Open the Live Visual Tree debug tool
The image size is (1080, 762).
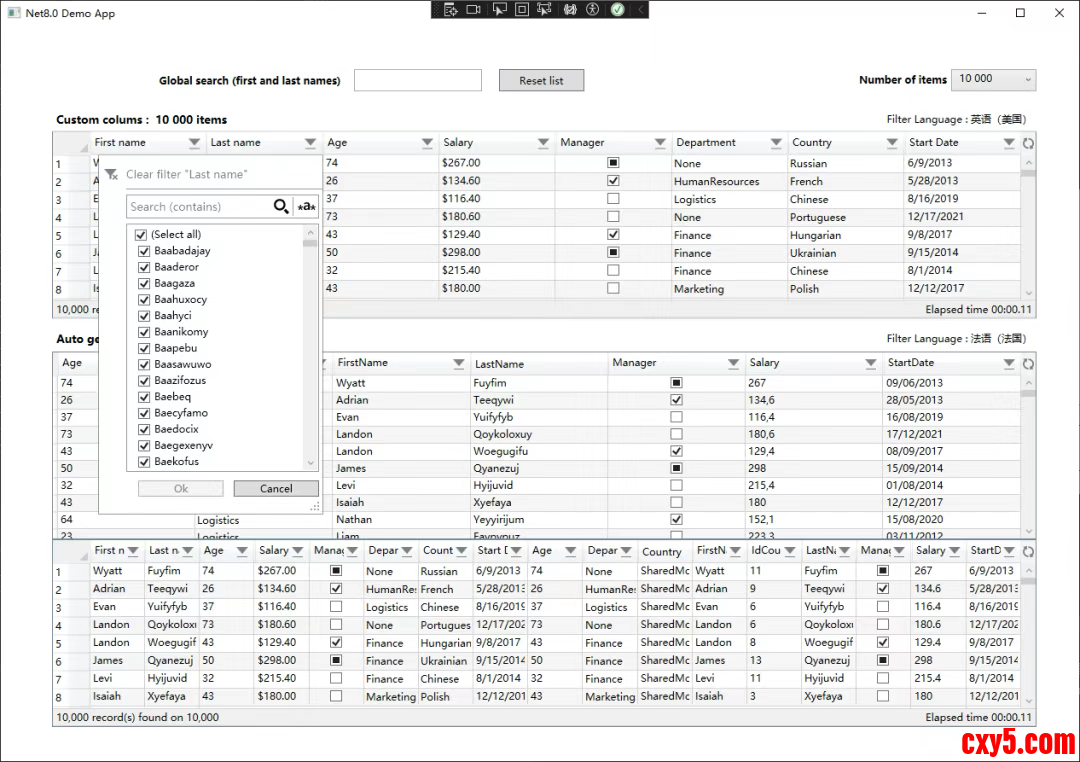click(450, 10)
